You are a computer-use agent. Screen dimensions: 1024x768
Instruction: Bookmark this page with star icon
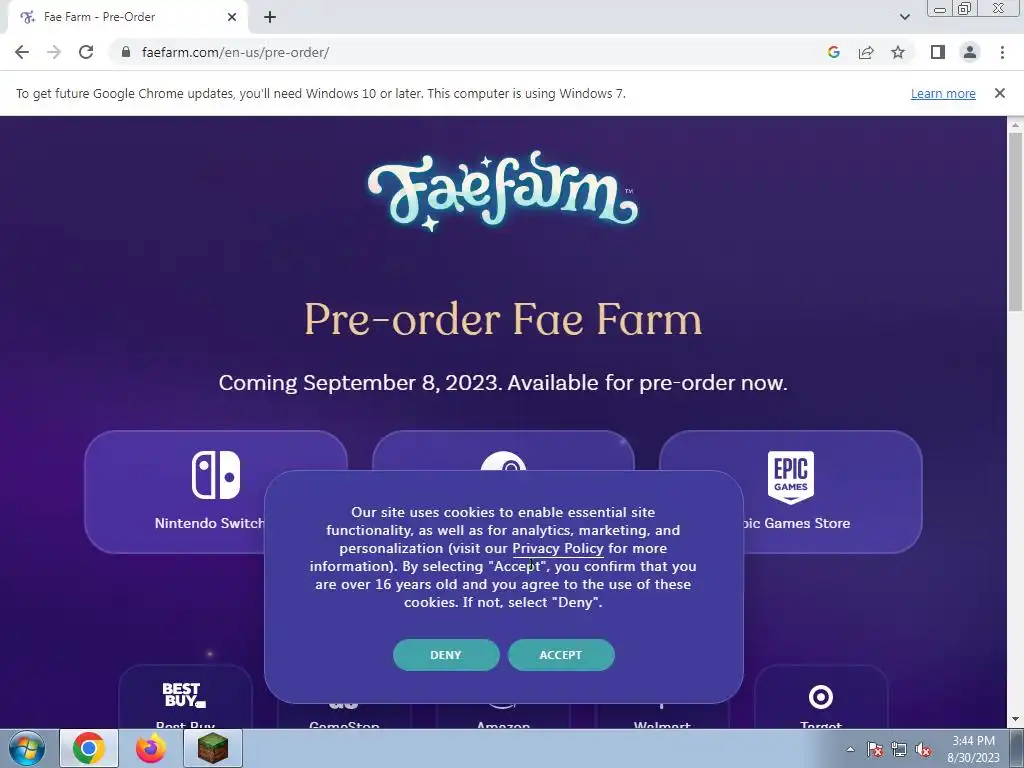coord(899,52)
